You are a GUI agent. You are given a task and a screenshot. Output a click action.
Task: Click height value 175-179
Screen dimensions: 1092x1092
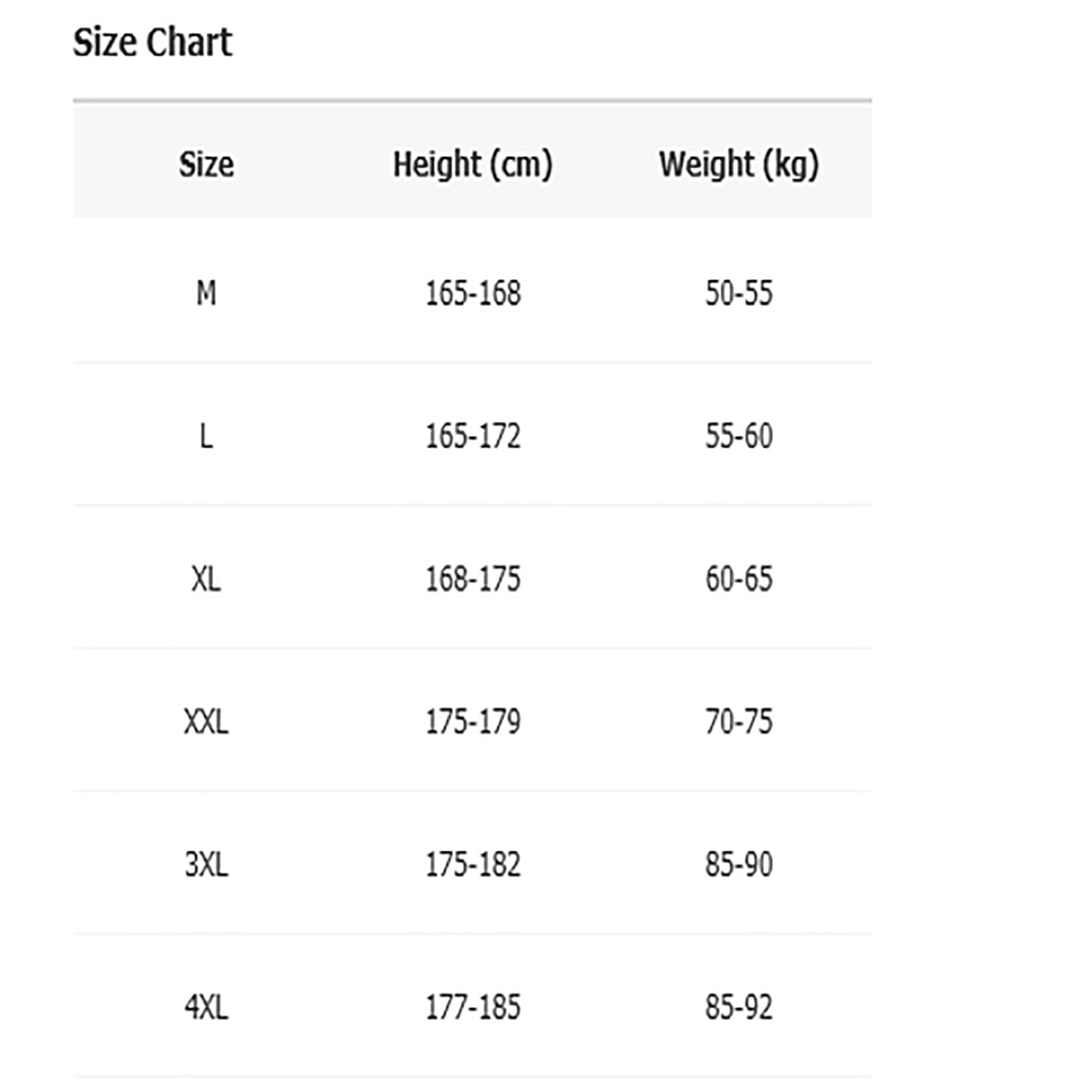(x=473, y=722)
